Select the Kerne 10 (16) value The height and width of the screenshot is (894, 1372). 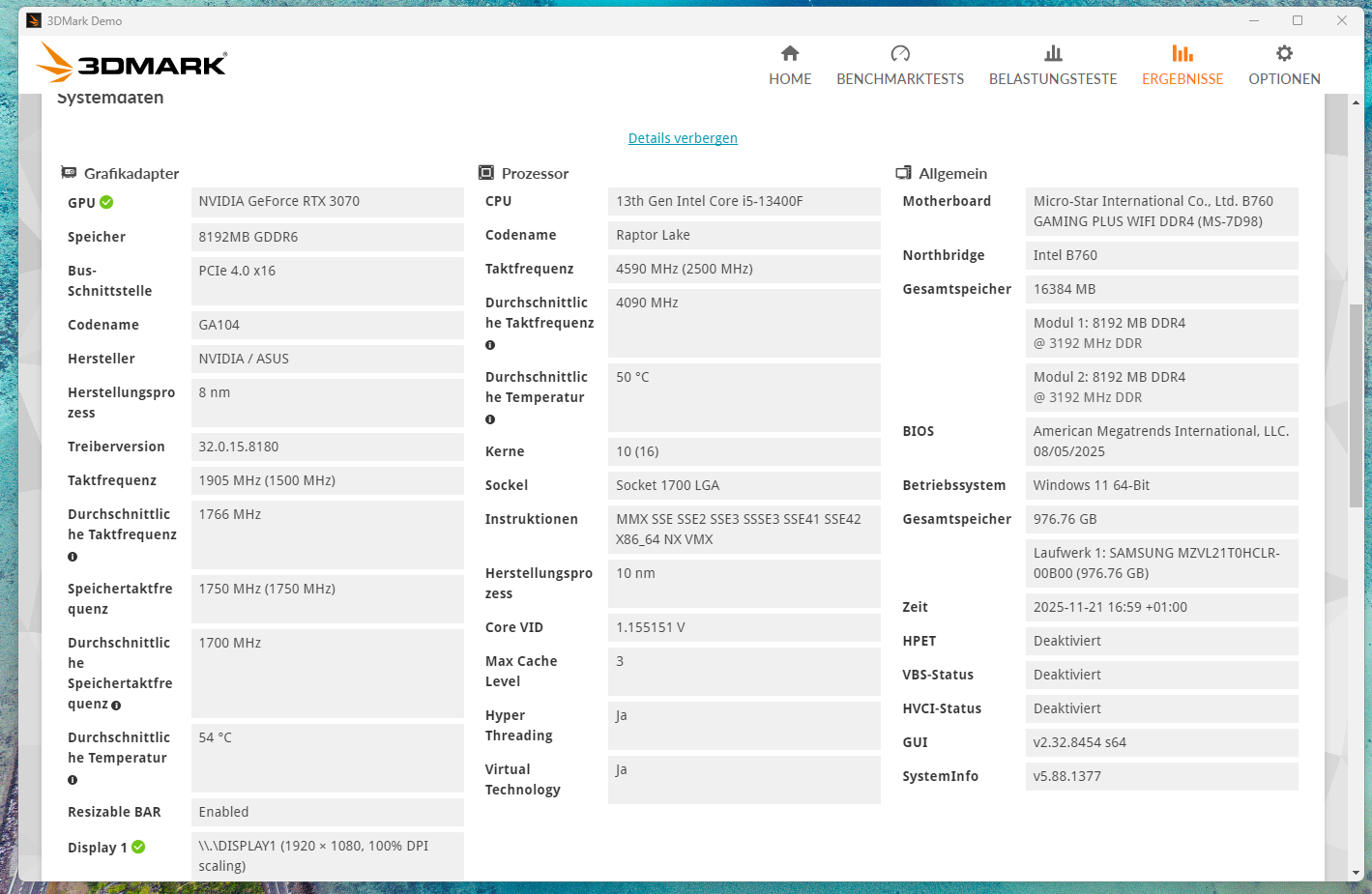tap(744, 451)
